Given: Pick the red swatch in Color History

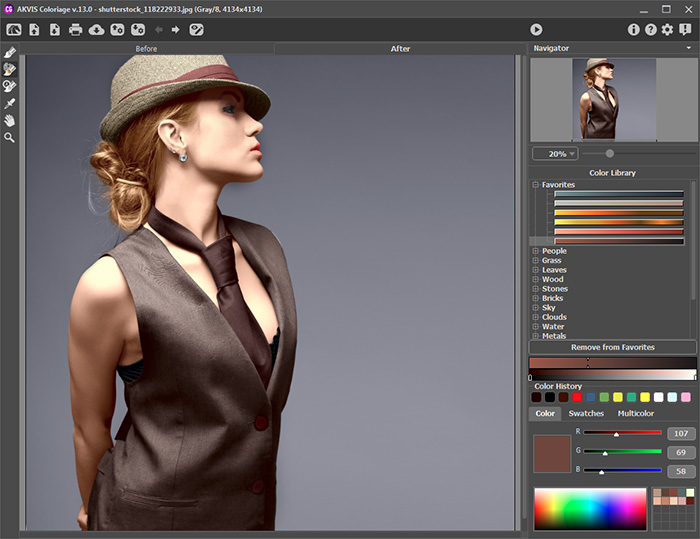Looking at the screenshot, I should 577,397.
